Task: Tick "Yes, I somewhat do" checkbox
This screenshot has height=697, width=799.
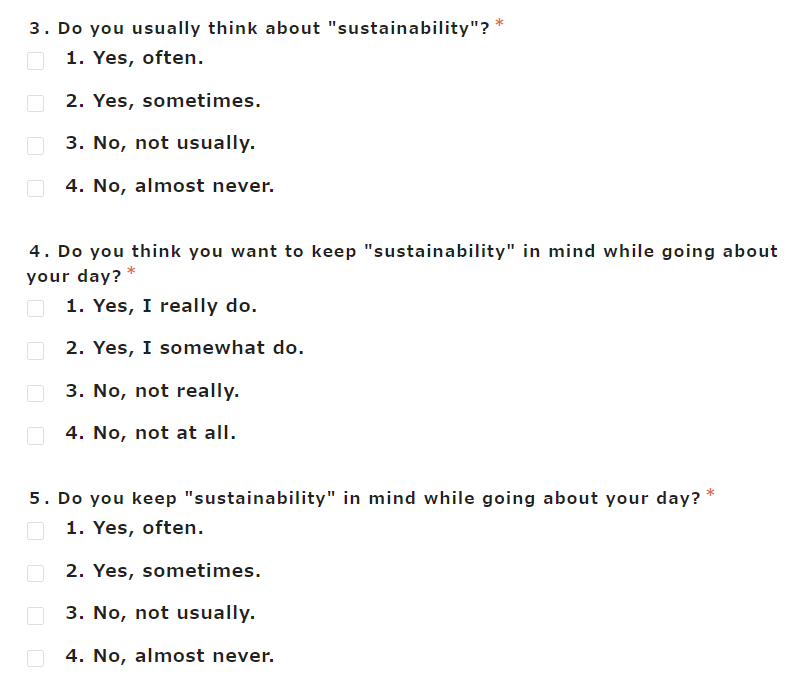Action: (35, 351)
